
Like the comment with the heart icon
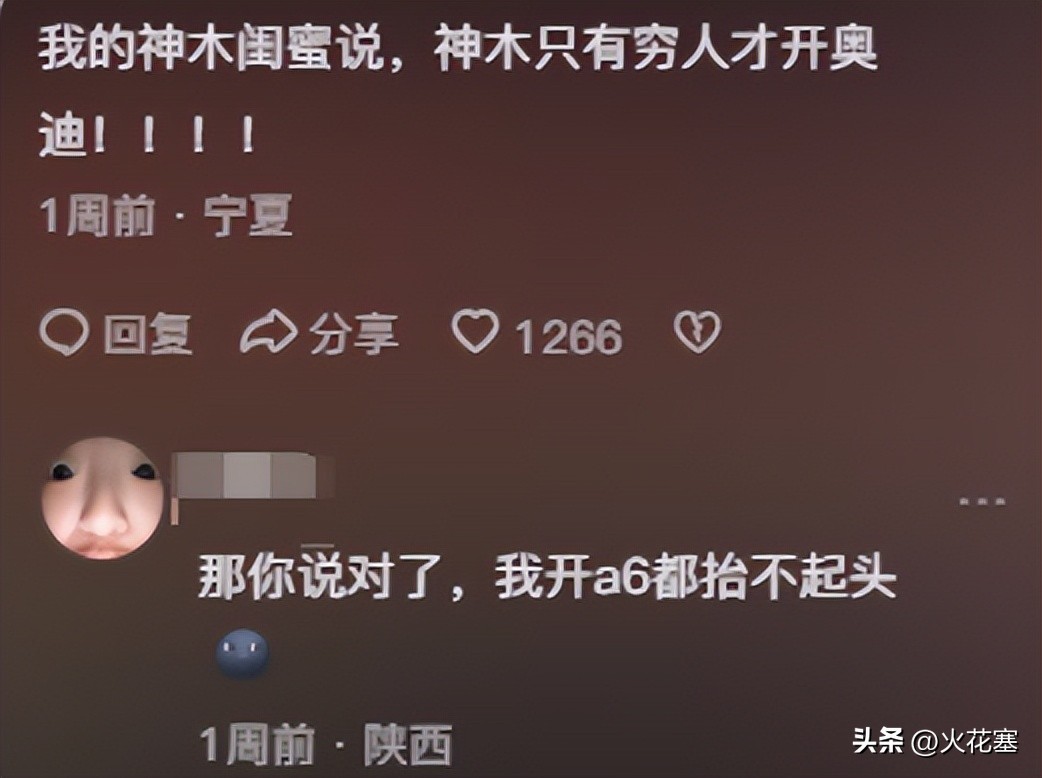click(x=475, y=331)
